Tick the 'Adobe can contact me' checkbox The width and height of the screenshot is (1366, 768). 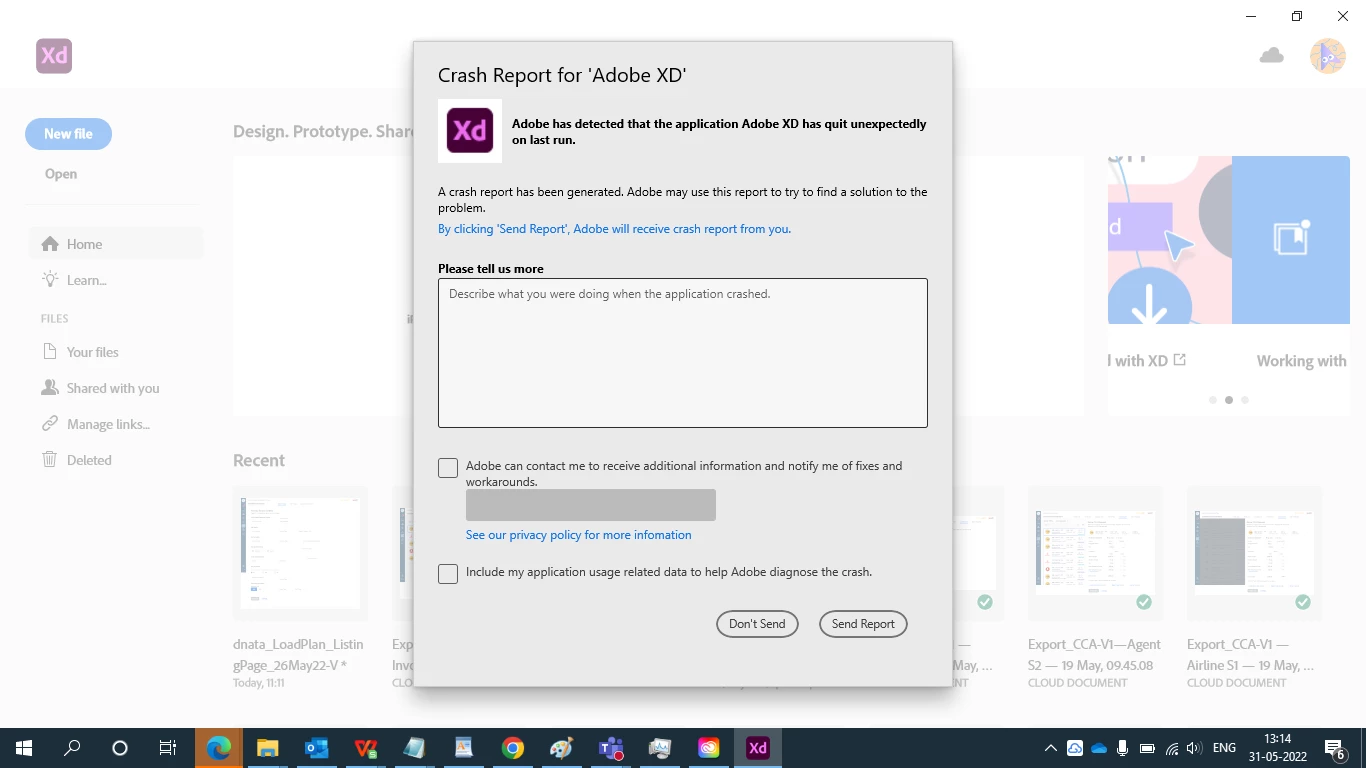tap(448, 468)
